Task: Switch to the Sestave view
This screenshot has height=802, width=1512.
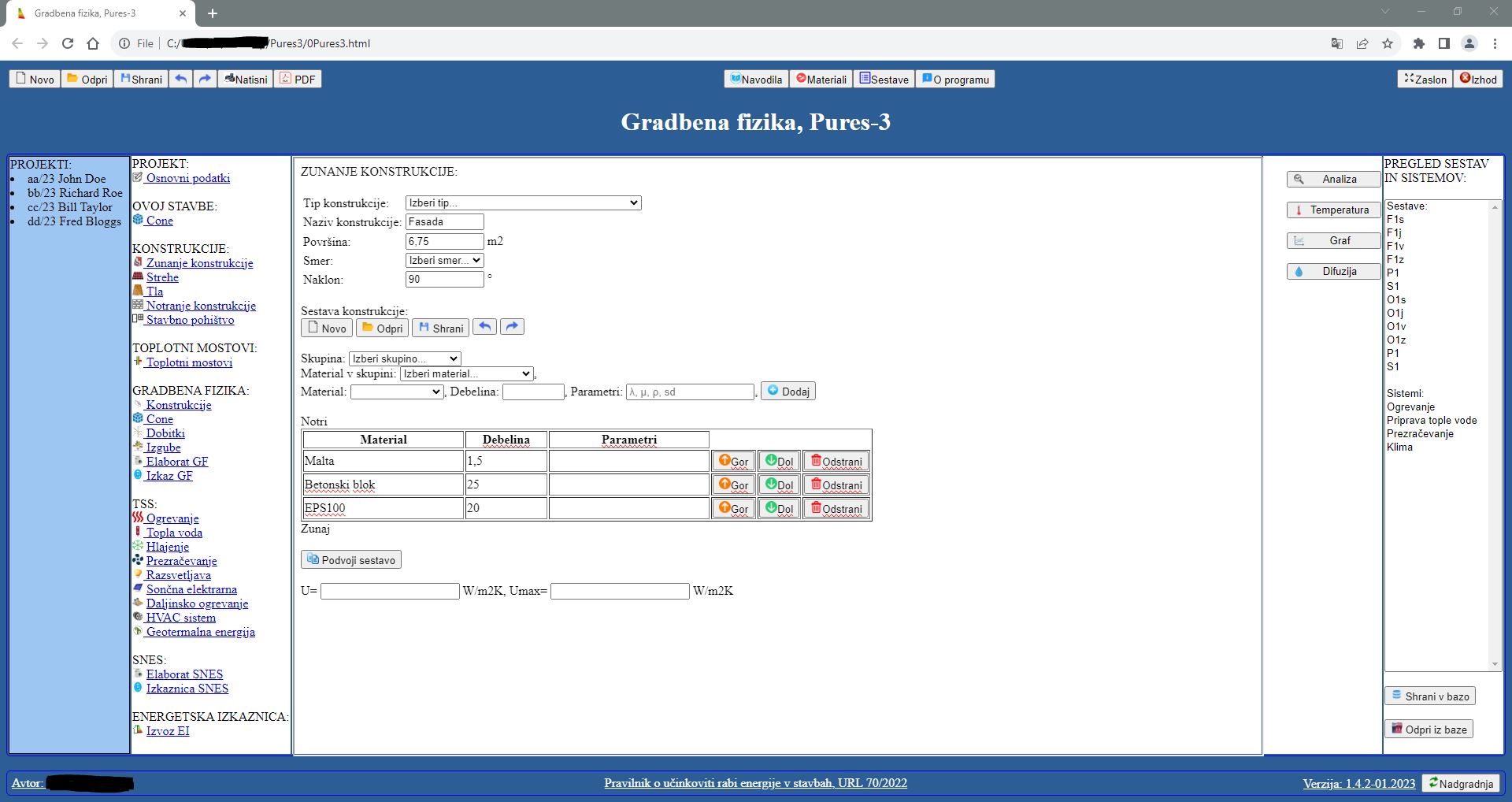Action: (x=884, y=79)
